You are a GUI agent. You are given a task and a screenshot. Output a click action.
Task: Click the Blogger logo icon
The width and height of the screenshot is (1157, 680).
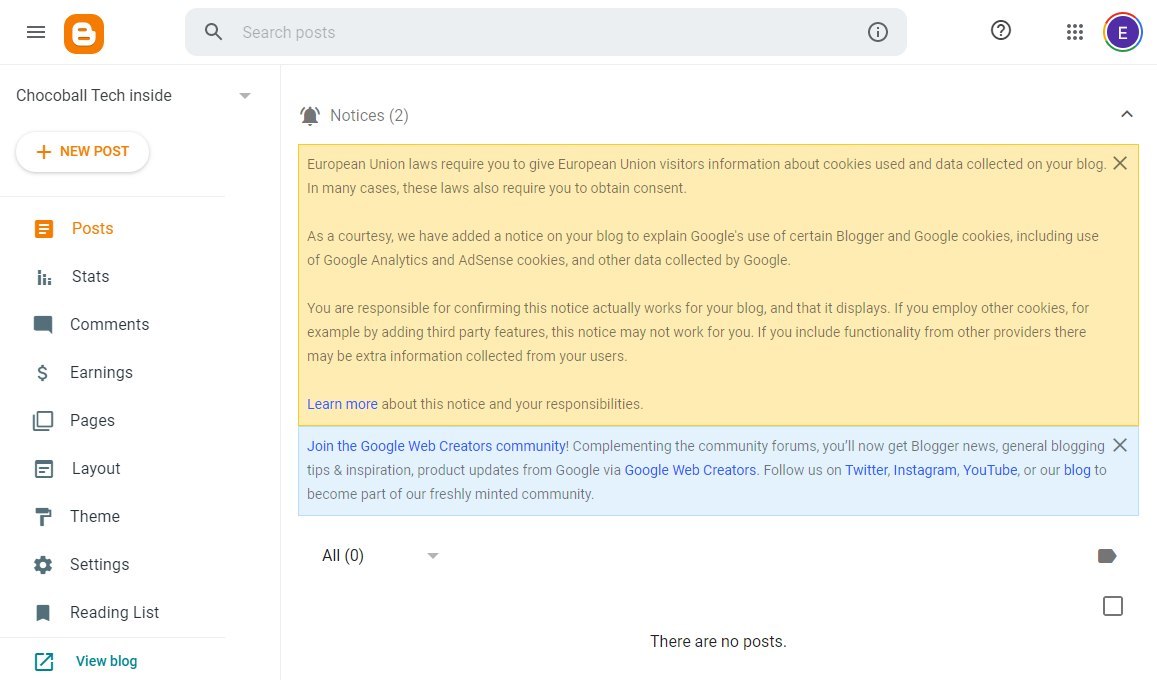coord(83,33)
